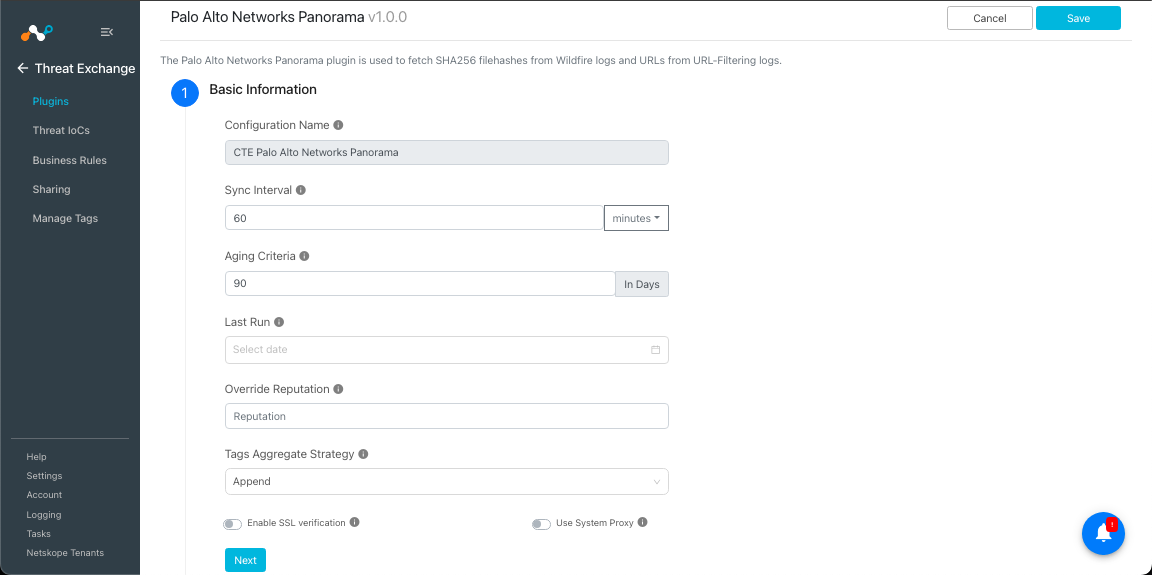Enable the SSL verification toggle

pos(232,524)
